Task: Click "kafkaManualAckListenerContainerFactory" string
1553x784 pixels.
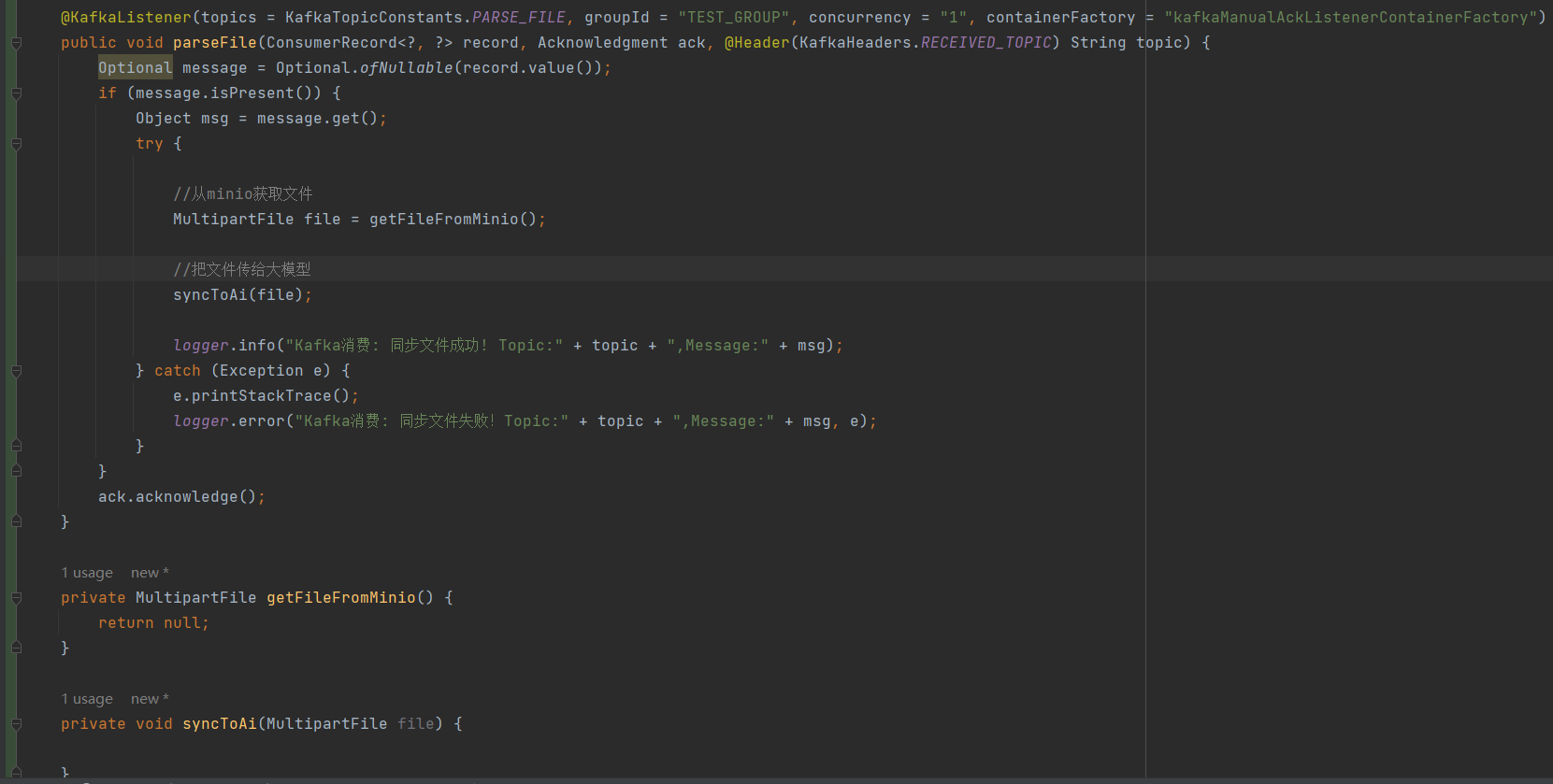Action: coord(1351,18)
